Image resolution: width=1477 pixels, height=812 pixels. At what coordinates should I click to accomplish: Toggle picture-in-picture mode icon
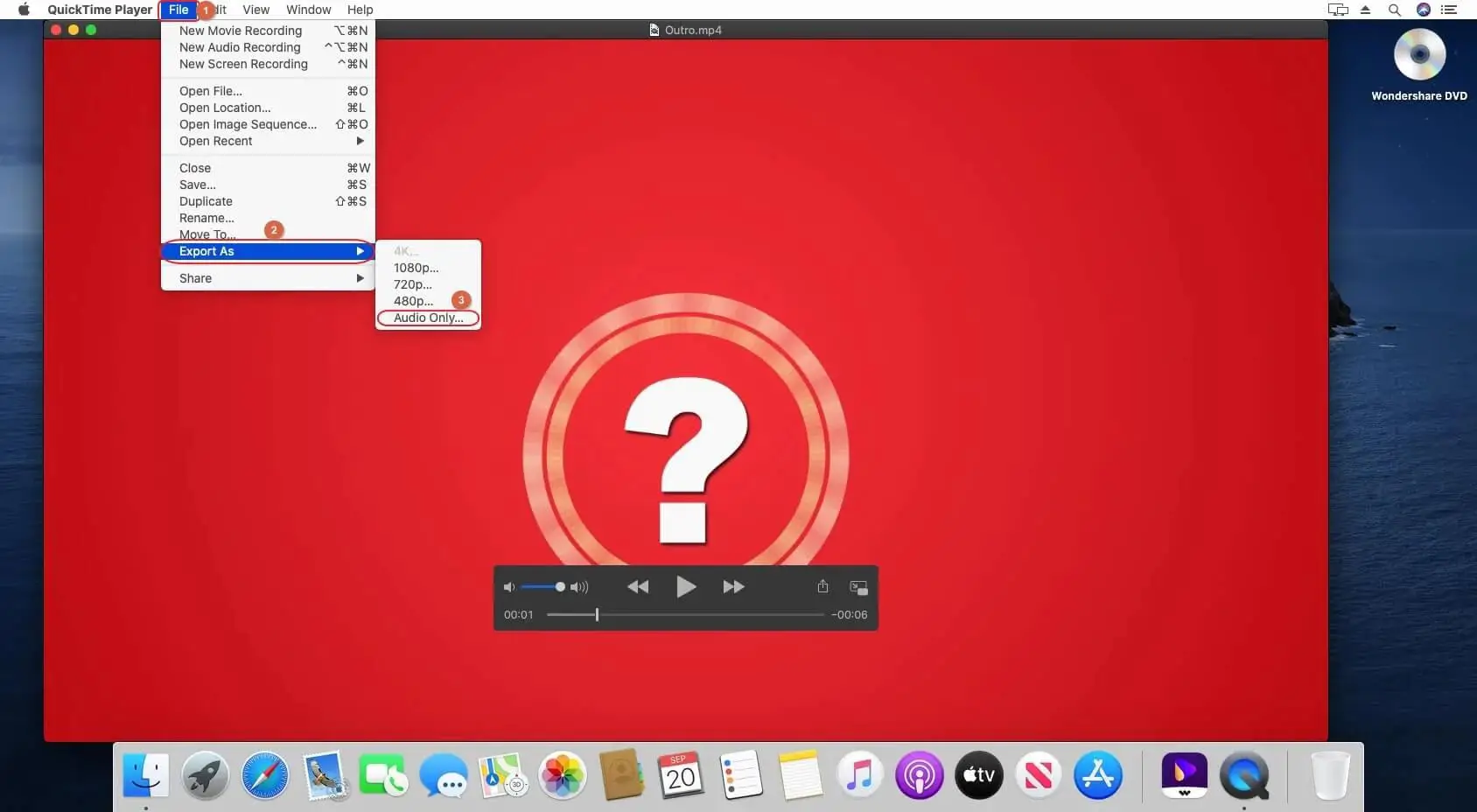point(858,587)
